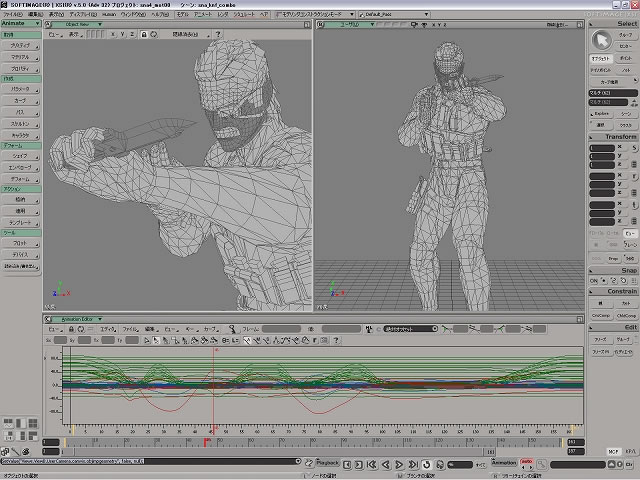The width and height of the screenshot is (640, 480).
Task: Click the lock icon in left viewport toolbar
Action: pyautogui.click(x=143, y=34)
